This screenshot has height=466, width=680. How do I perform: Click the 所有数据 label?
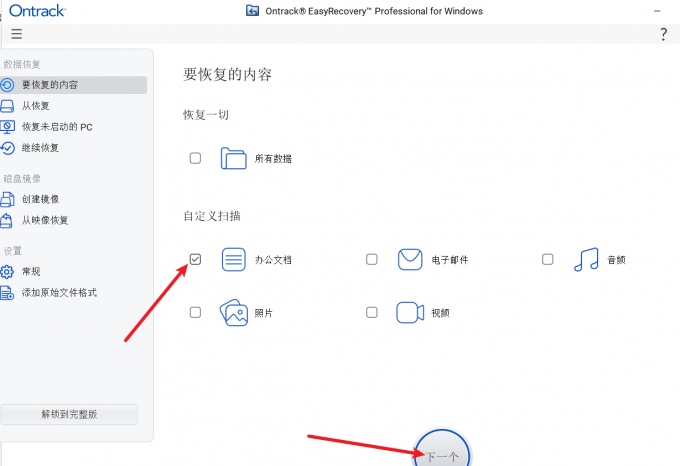[x=273, y=159]
